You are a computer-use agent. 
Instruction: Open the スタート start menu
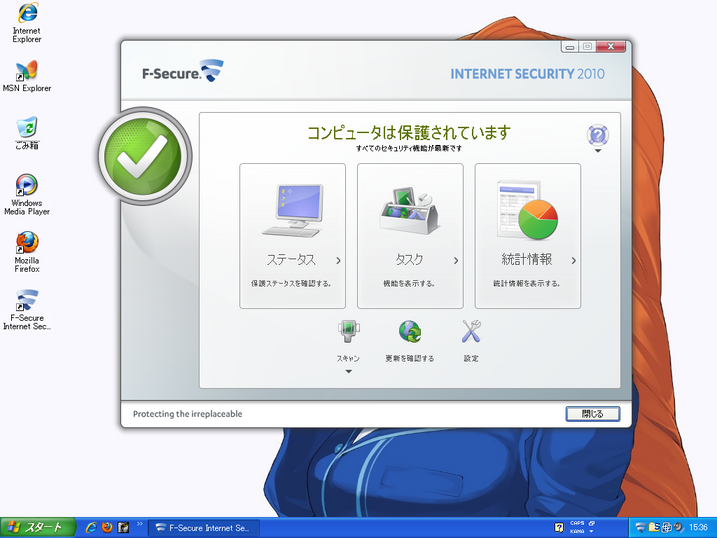coord(37,527)
